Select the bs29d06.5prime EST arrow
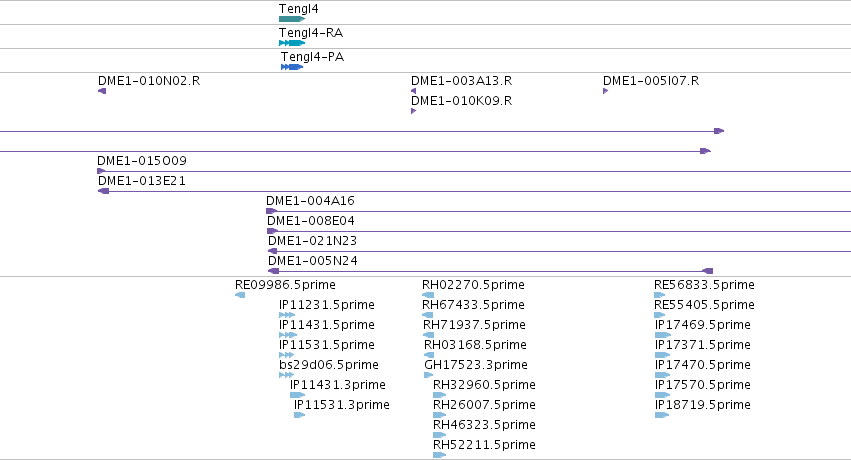This screenshot has width=851, height=460. (287, 375)
